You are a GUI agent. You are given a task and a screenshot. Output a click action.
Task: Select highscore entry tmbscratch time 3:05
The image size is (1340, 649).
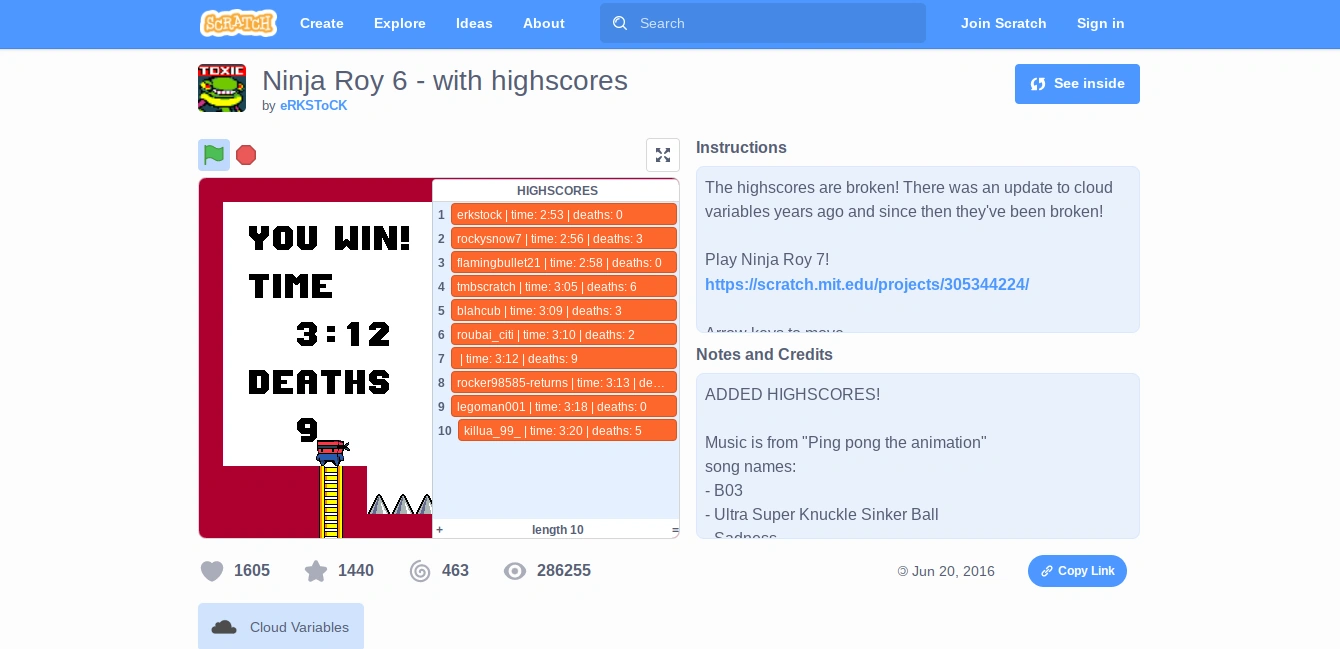[564, 287]
